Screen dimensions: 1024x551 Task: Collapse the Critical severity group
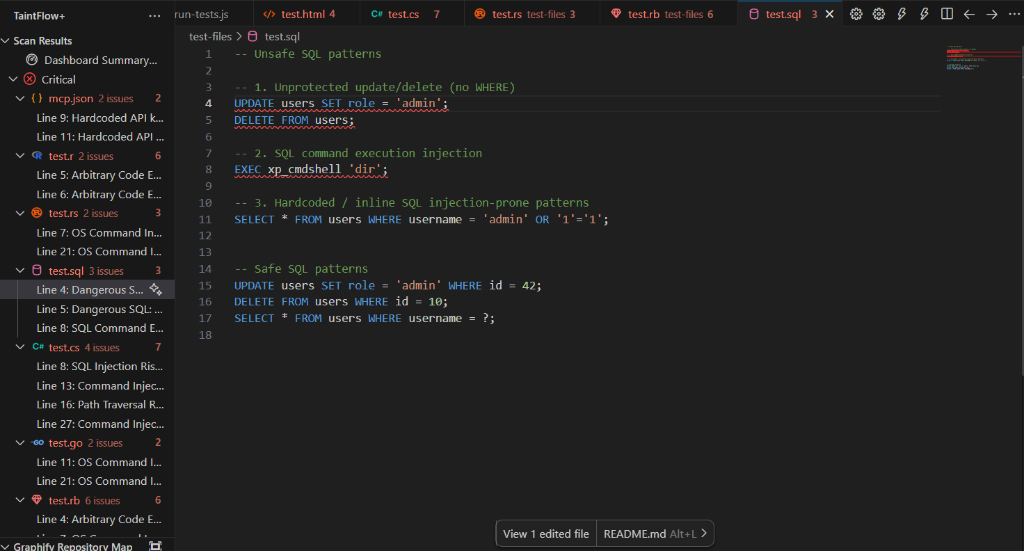coord(12,79)
